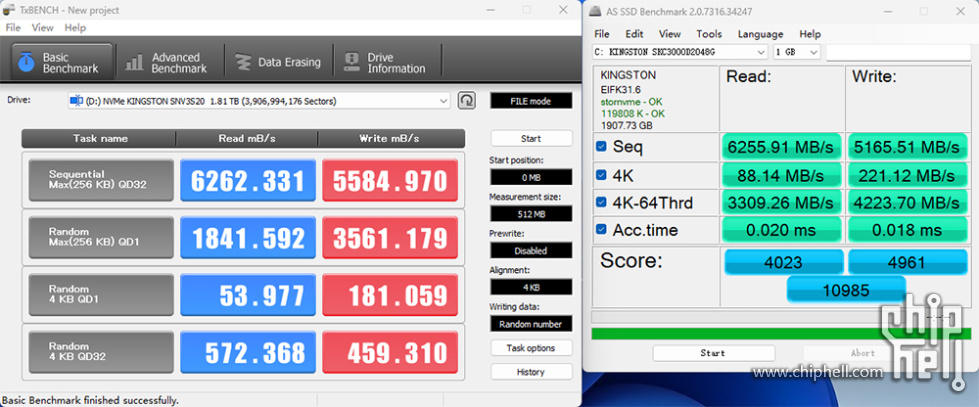Image resolution: width=979 pixels, height=407 pixels.
Task: Click the sequential read value 6262.331
Action: [x=248, y=180]
